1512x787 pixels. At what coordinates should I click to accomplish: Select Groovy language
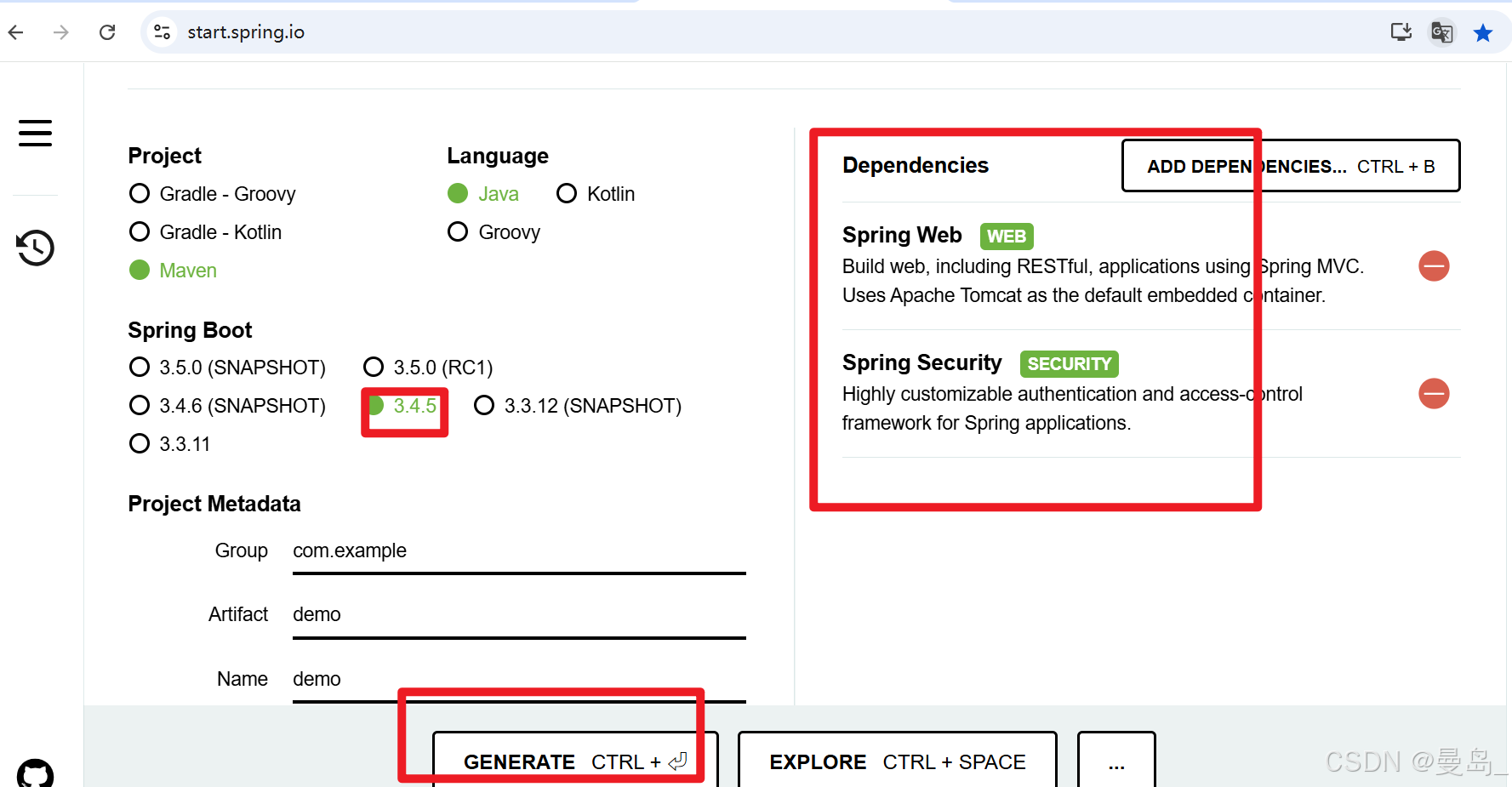pos(494,232)
